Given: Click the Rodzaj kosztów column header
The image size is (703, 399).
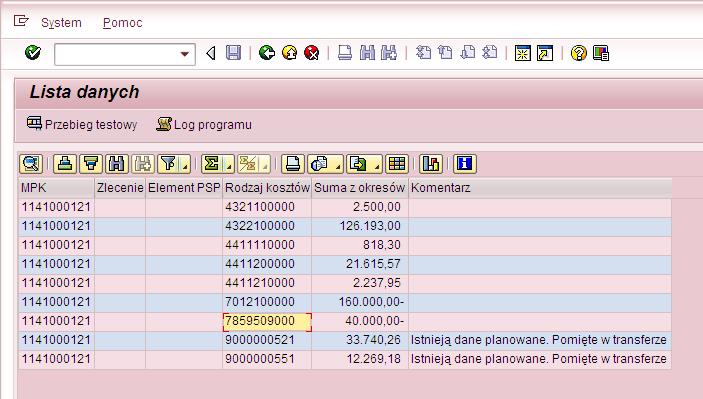Looking at the screenshot, I should (267, 188).
